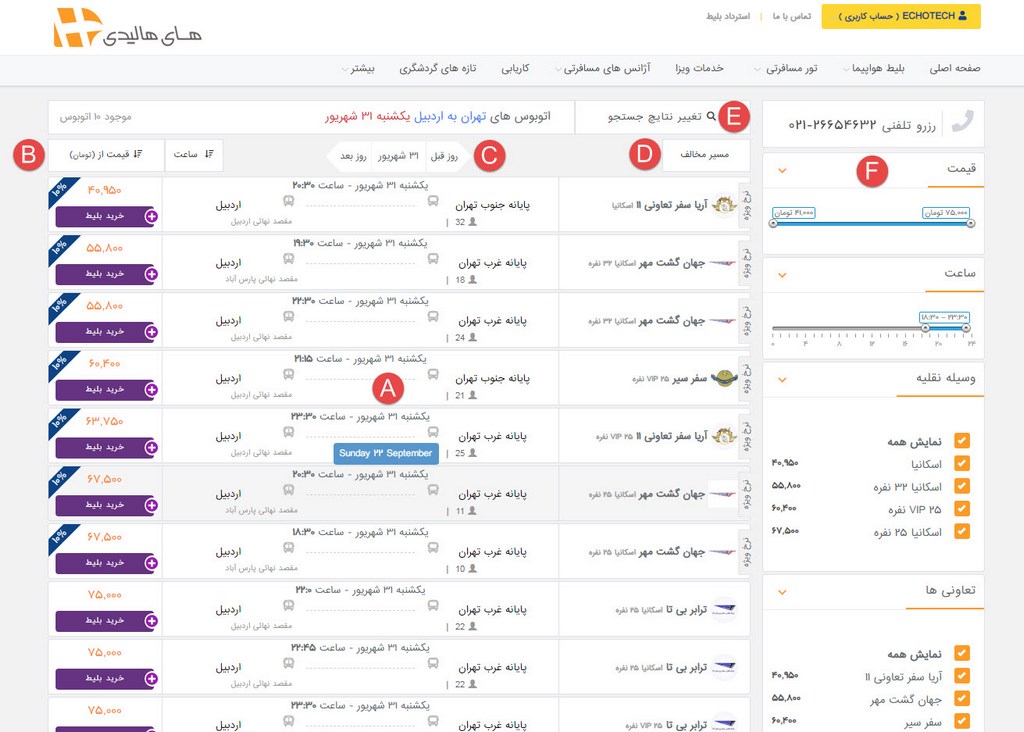Collapse the قیمت filter panel
1024x732 pixels.
[782, 170]
